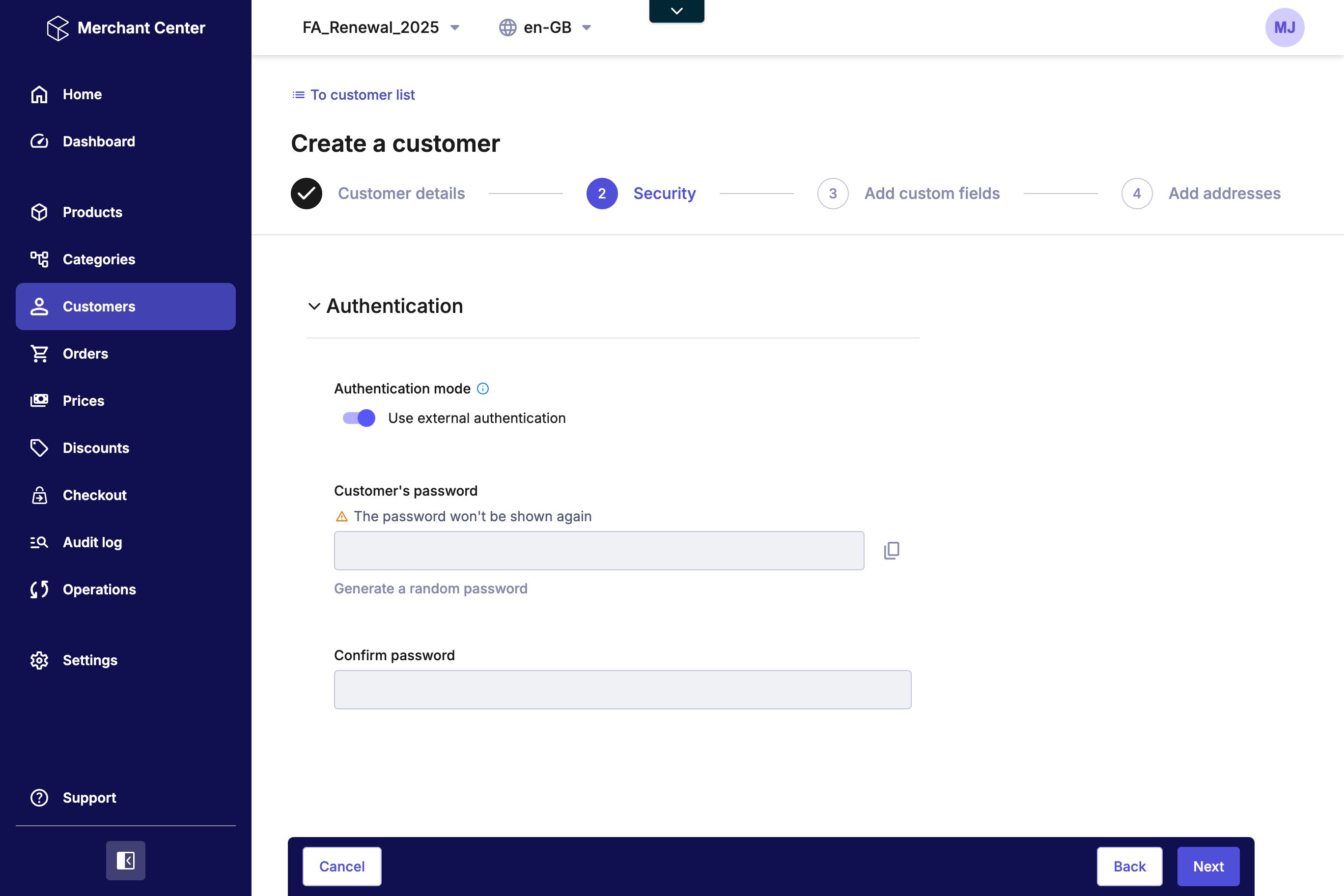Click the Next button

tap(1207, 867)
